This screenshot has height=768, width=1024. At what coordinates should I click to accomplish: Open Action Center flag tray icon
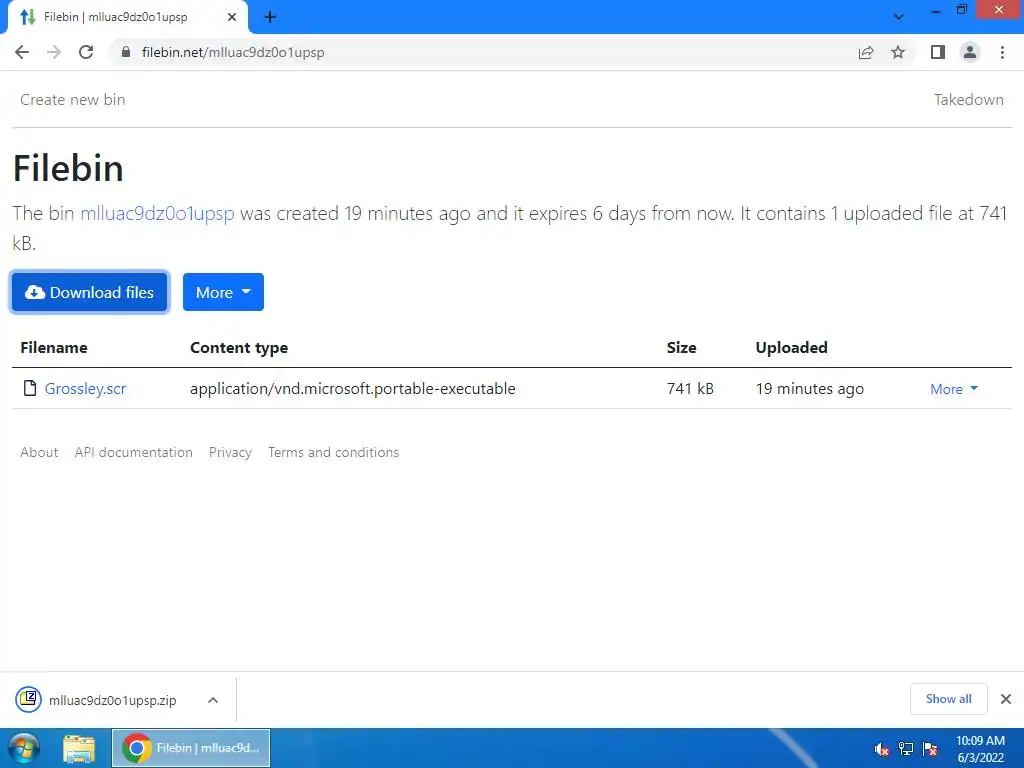931,749
